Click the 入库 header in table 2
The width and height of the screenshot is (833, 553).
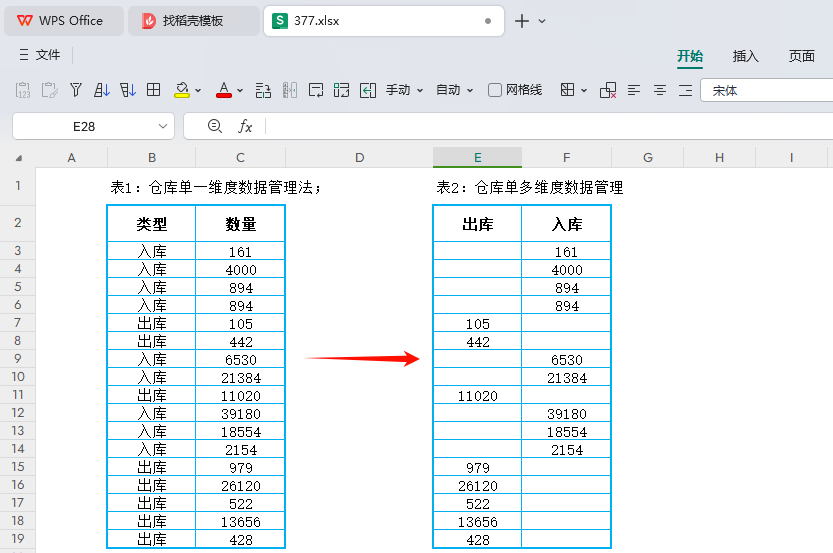[x=567, y=224]
